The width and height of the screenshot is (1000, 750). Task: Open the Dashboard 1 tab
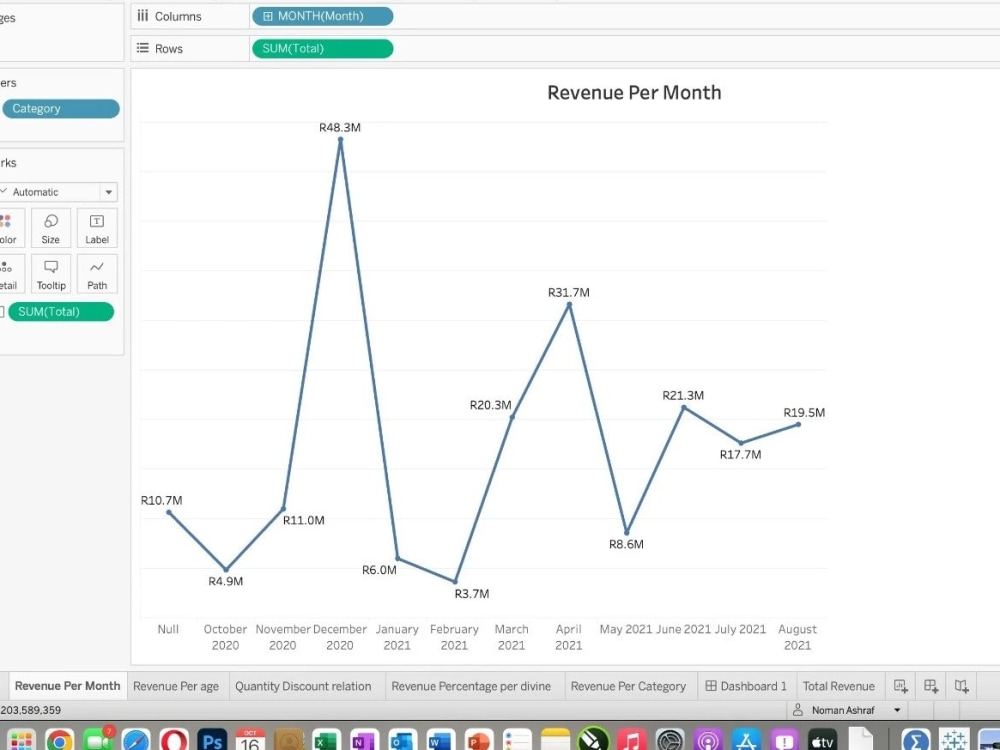[746, 686]
